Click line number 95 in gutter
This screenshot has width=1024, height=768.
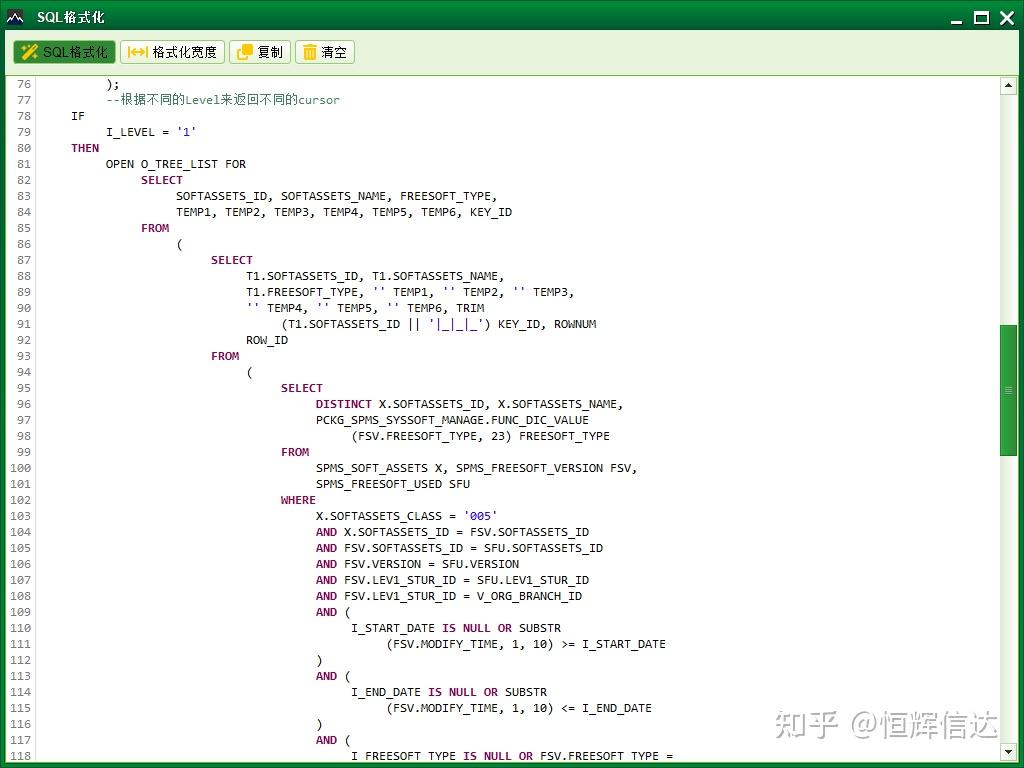24,388
